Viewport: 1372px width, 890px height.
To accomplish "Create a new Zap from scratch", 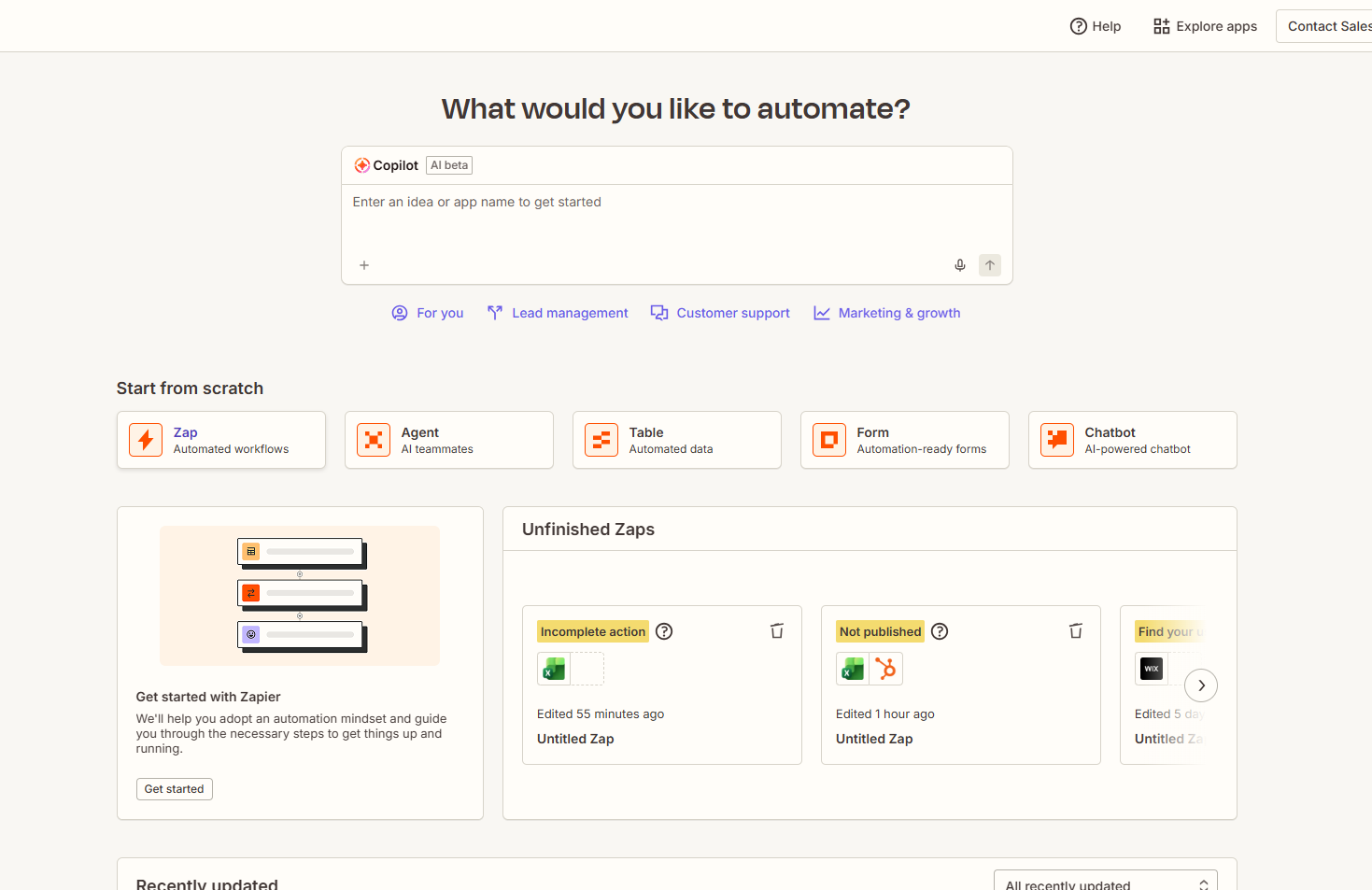I will 221,440.
